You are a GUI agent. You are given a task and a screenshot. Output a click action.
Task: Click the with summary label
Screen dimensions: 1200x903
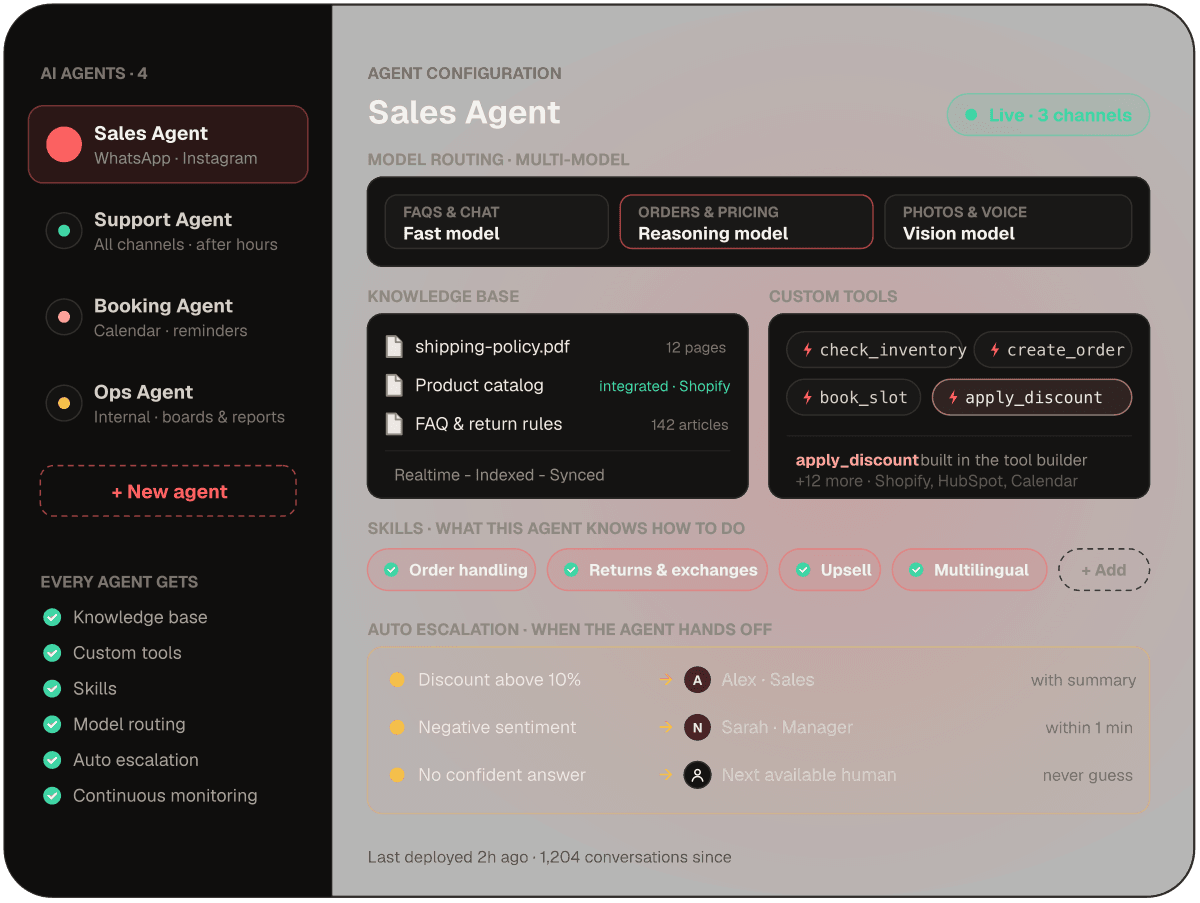coord(1084,681)
